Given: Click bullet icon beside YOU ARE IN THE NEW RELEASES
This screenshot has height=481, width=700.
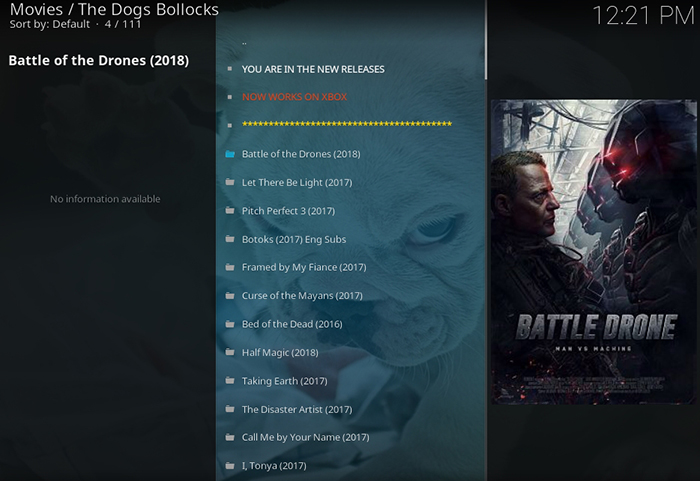Looking at the screenshot, I should 230,69.
